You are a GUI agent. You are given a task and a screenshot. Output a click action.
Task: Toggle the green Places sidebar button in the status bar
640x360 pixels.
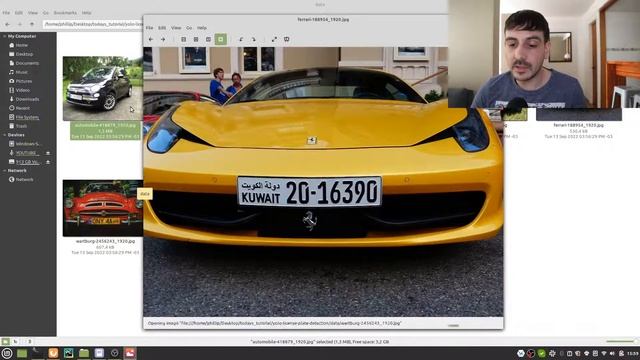point(5,341)
